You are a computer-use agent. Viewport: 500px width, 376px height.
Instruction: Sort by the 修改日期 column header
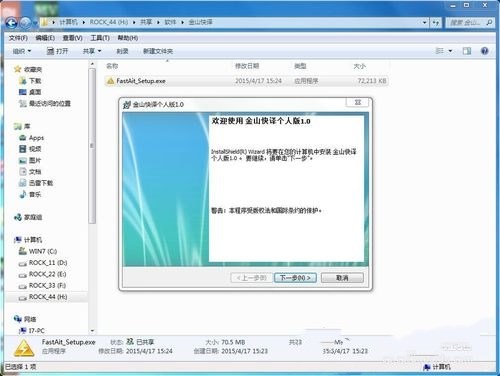247,66
